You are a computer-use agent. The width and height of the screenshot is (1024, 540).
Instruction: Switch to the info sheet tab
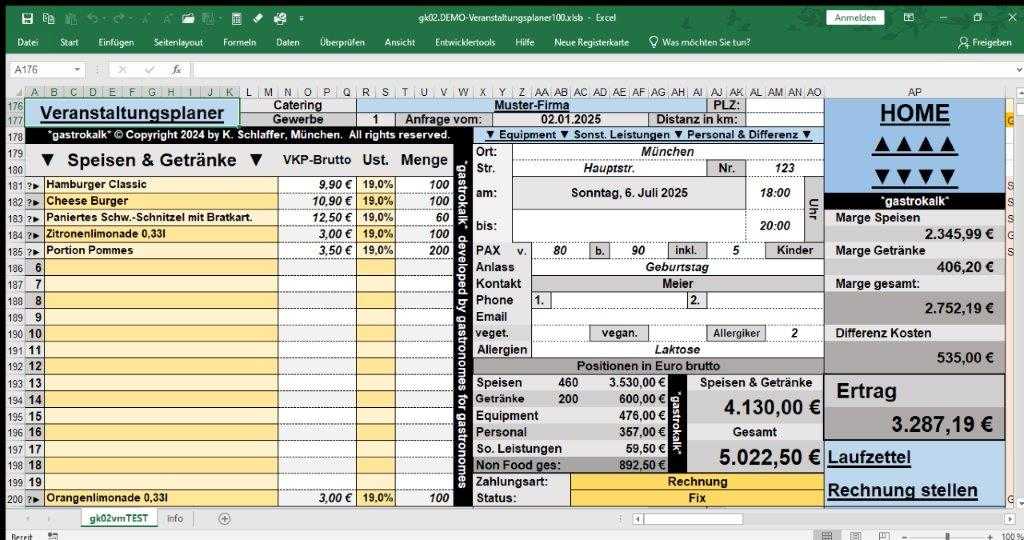click(175, 518)
